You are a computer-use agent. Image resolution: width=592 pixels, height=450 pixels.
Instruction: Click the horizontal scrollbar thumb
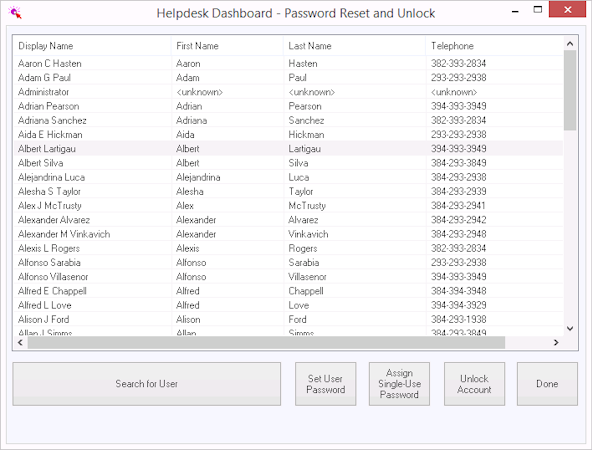266,342
